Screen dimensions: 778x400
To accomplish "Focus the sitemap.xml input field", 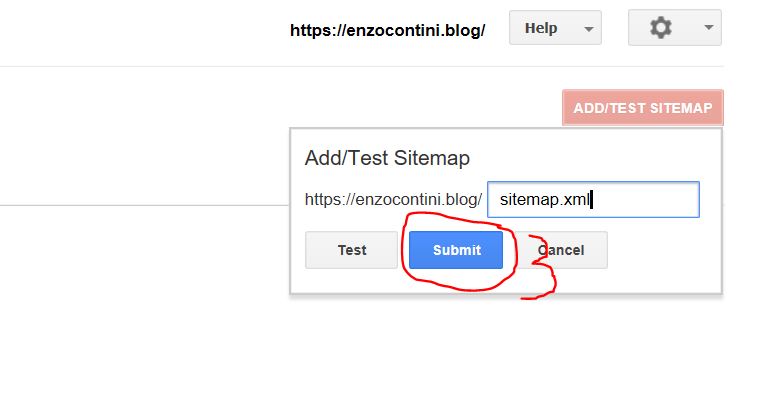I will 593,199.
